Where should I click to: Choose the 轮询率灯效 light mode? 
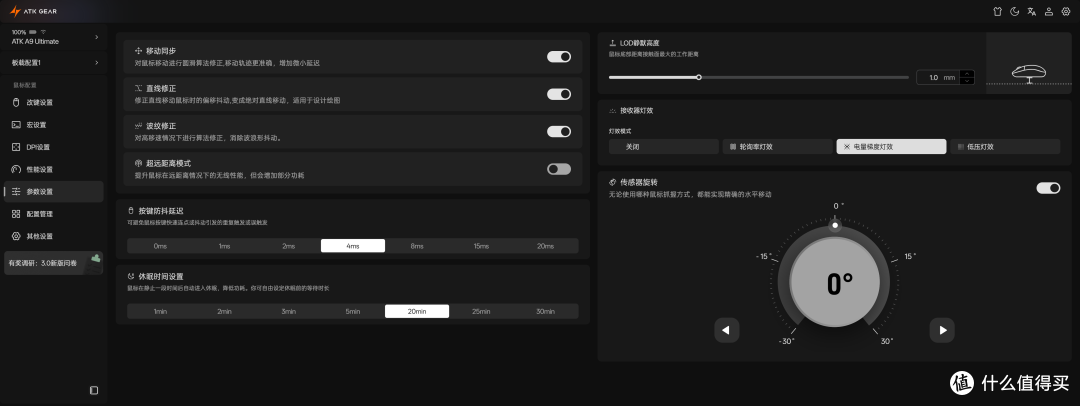778,147
